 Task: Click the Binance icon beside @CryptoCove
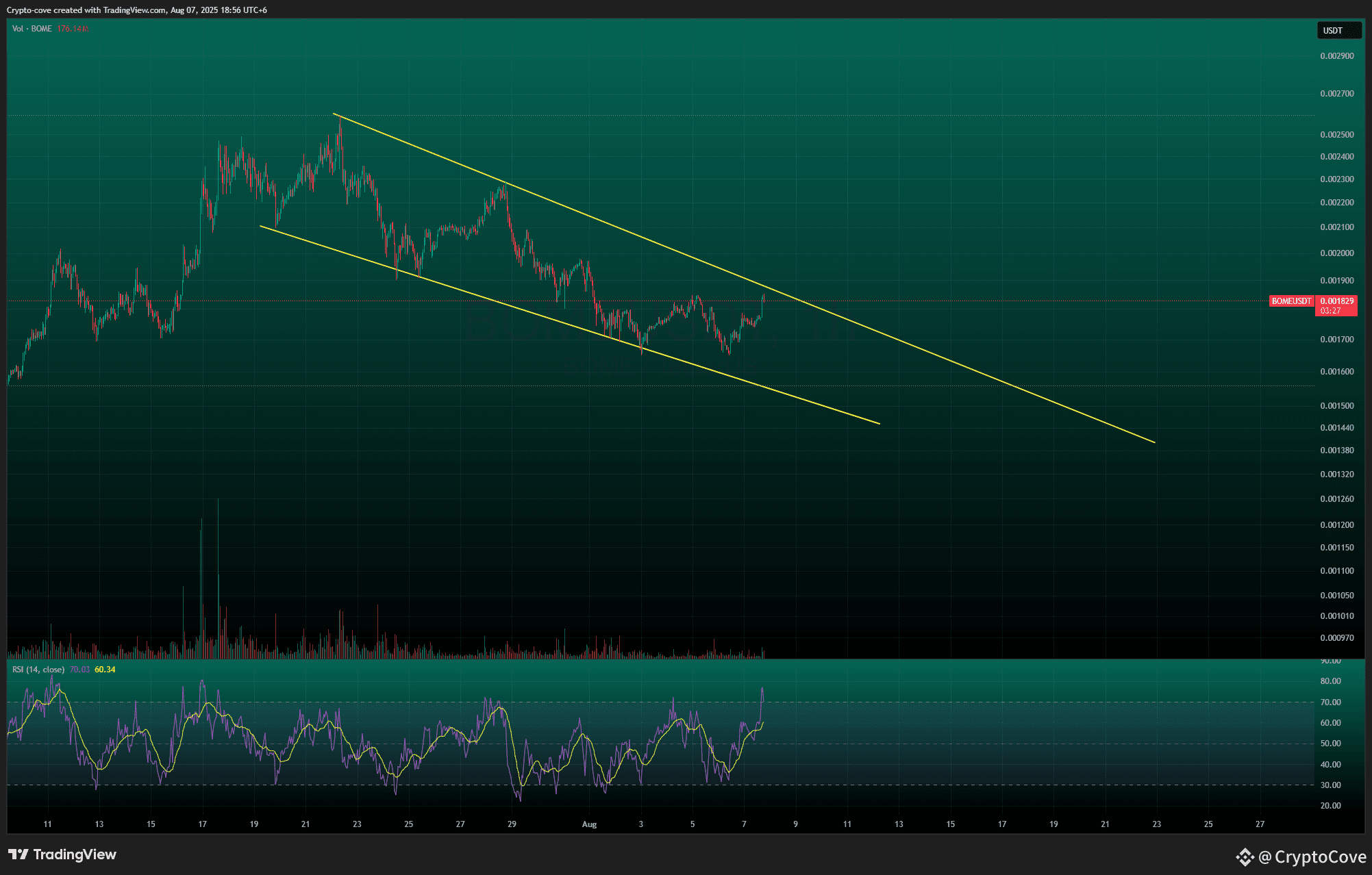pos(1245,857)
